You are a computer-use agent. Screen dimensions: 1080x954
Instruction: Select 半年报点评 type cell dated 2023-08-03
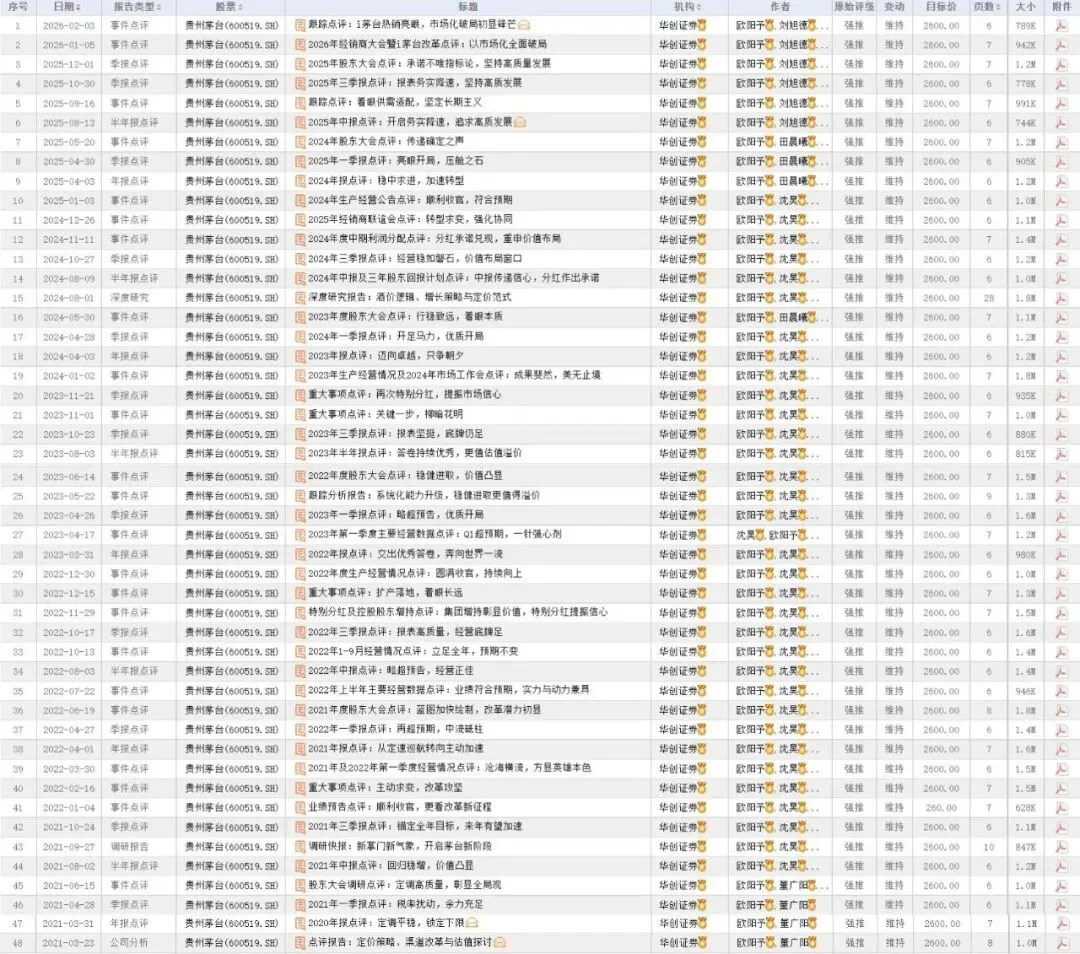pos(134,454)
